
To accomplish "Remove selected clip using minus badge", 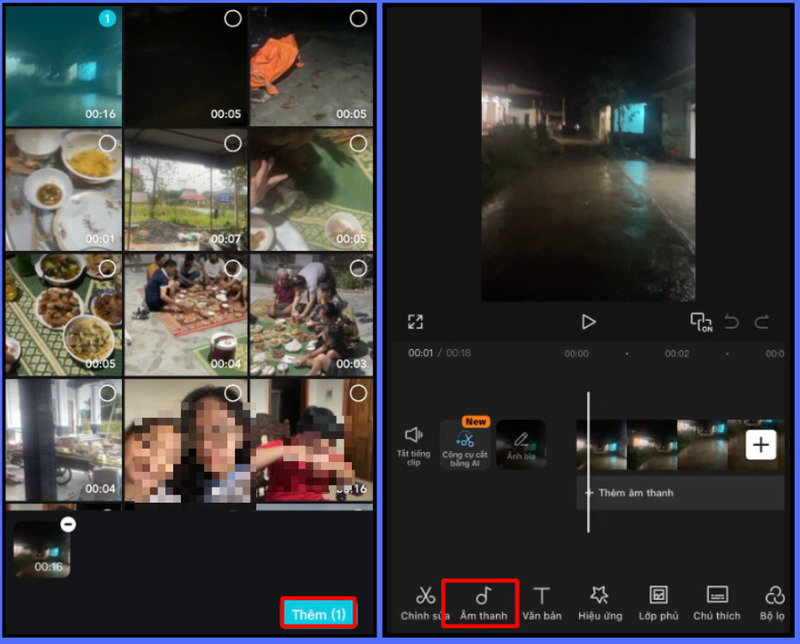I will click(67, 524).
